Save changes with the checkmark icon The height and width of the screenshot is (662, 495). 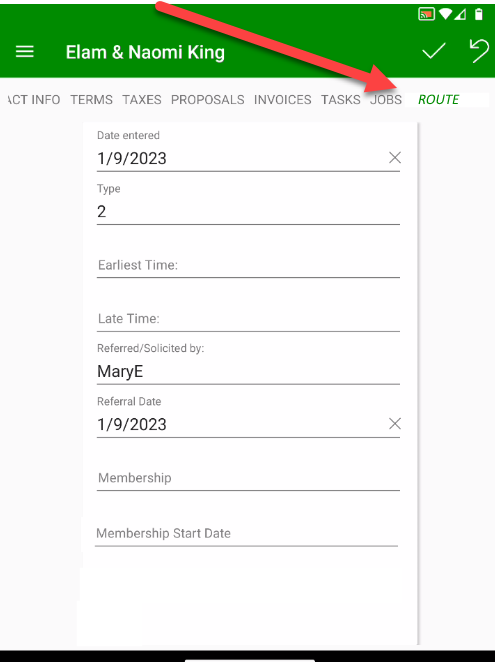coord(434,51)
